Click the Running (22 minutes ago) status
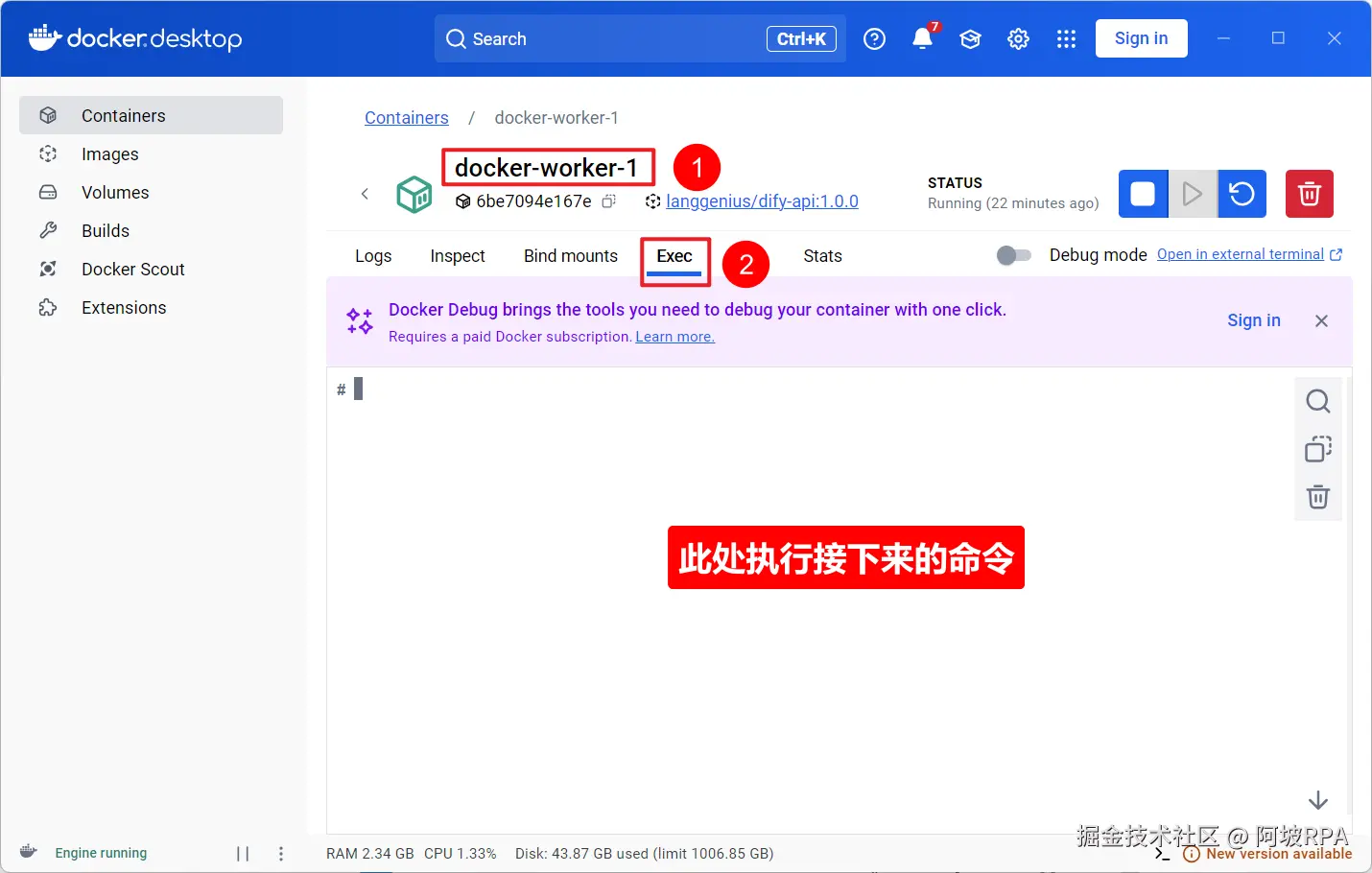Viewport: 1372px width, 873px height. 1013,203
